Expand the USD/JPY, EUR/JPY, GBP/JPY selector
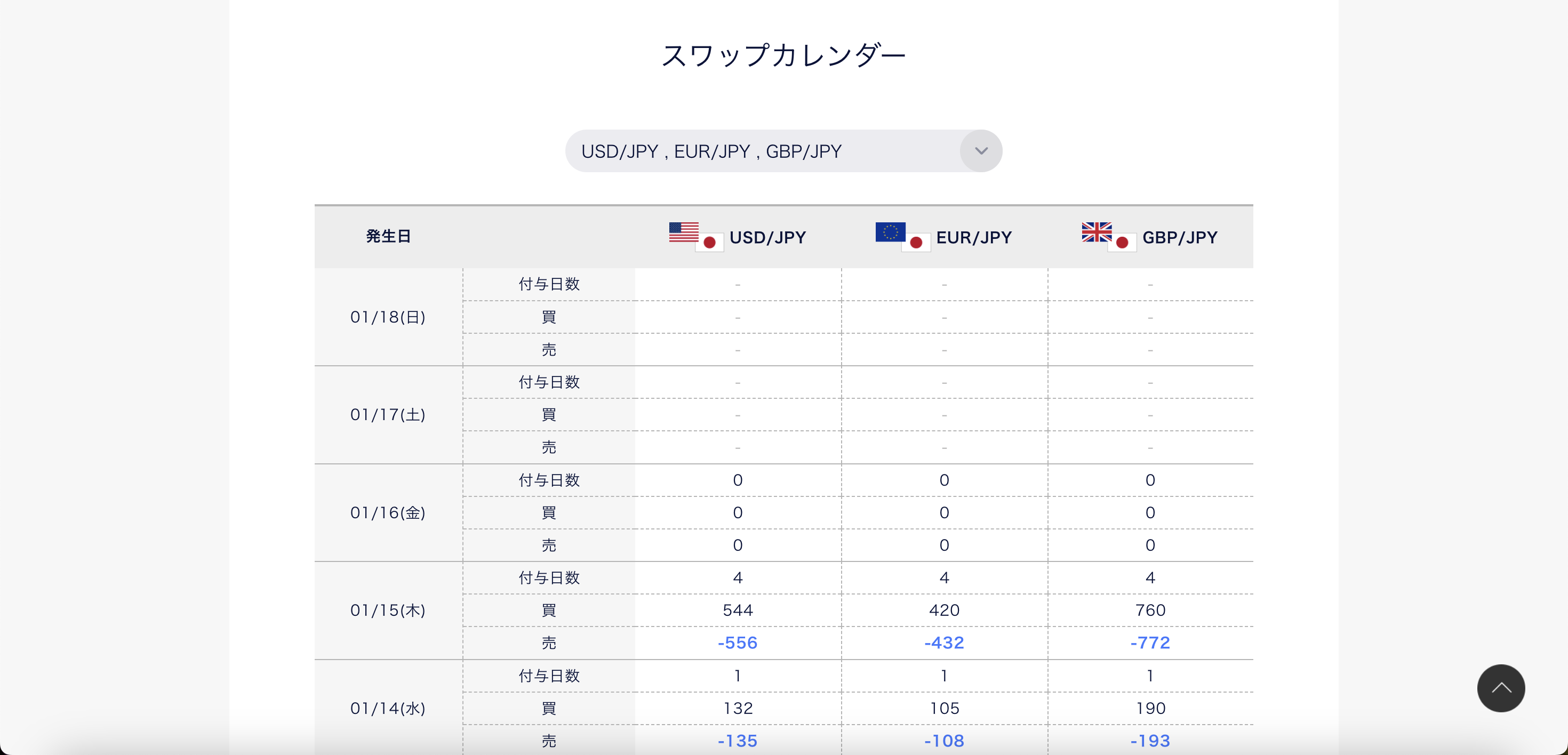 761,151
